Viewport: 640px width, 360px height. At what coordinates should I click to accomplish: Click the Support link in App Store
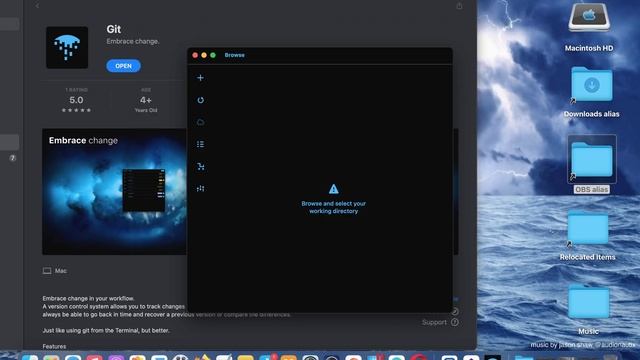(x=440, y=322)
